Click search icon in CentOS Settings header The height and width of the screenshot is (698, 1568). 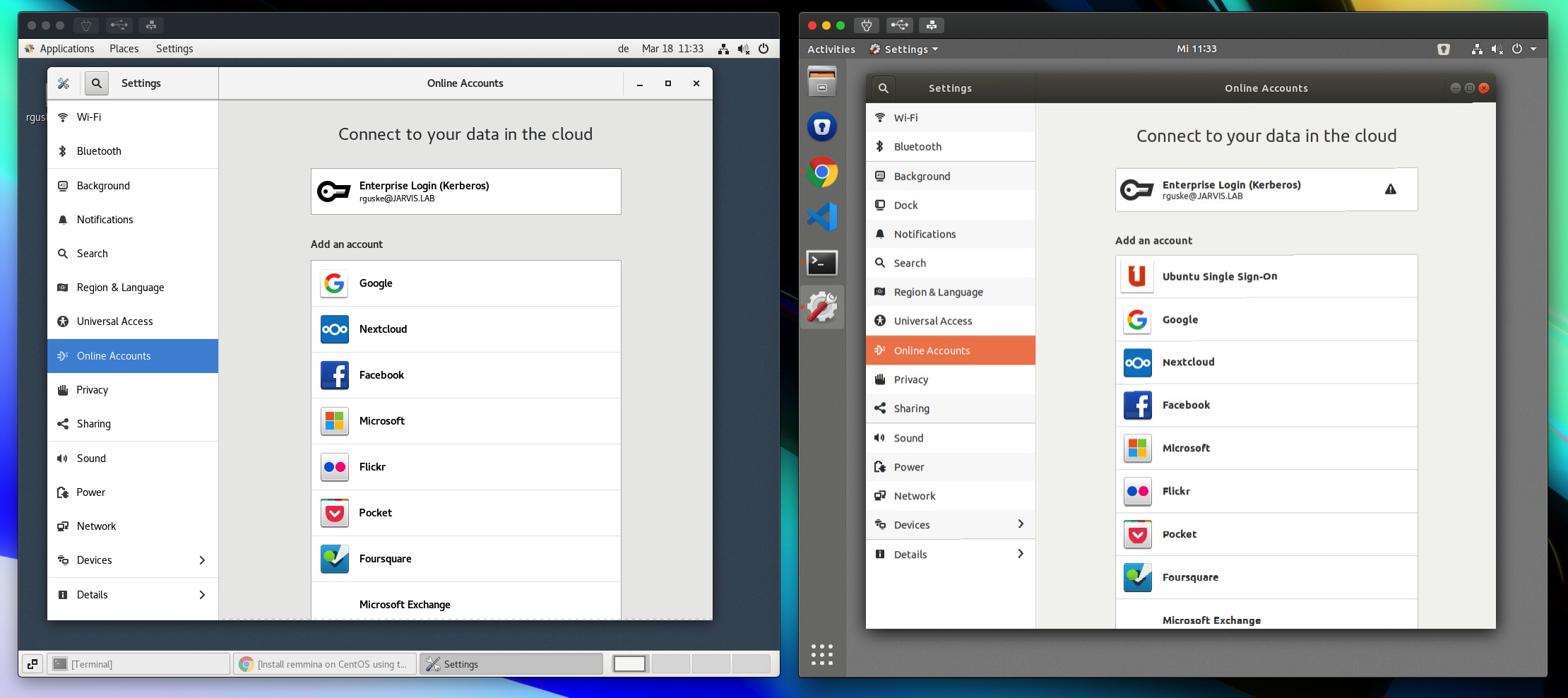click(97, 83)
